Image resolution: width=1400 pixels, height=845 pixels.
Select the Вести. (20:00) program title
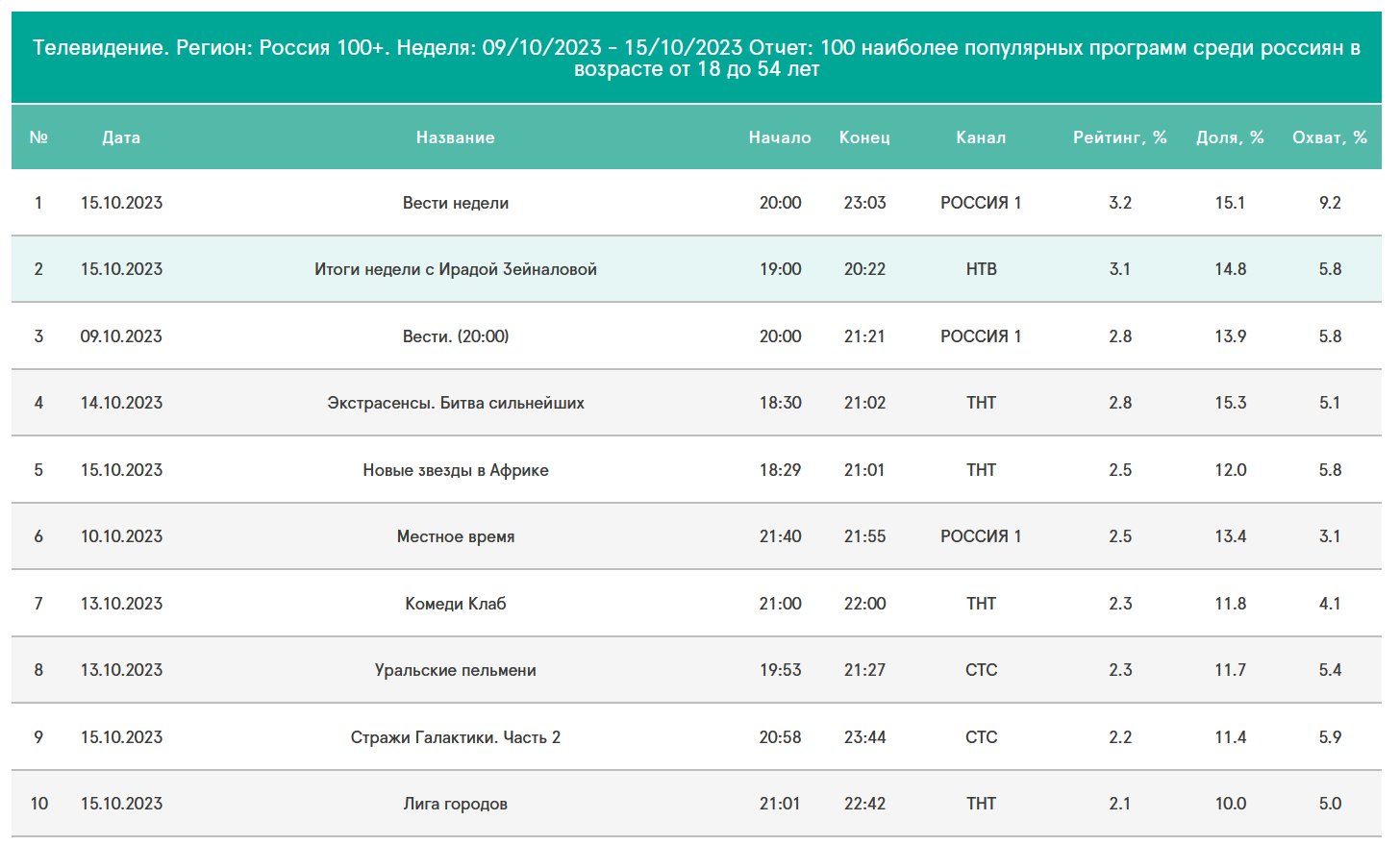(x=456, y=336)
